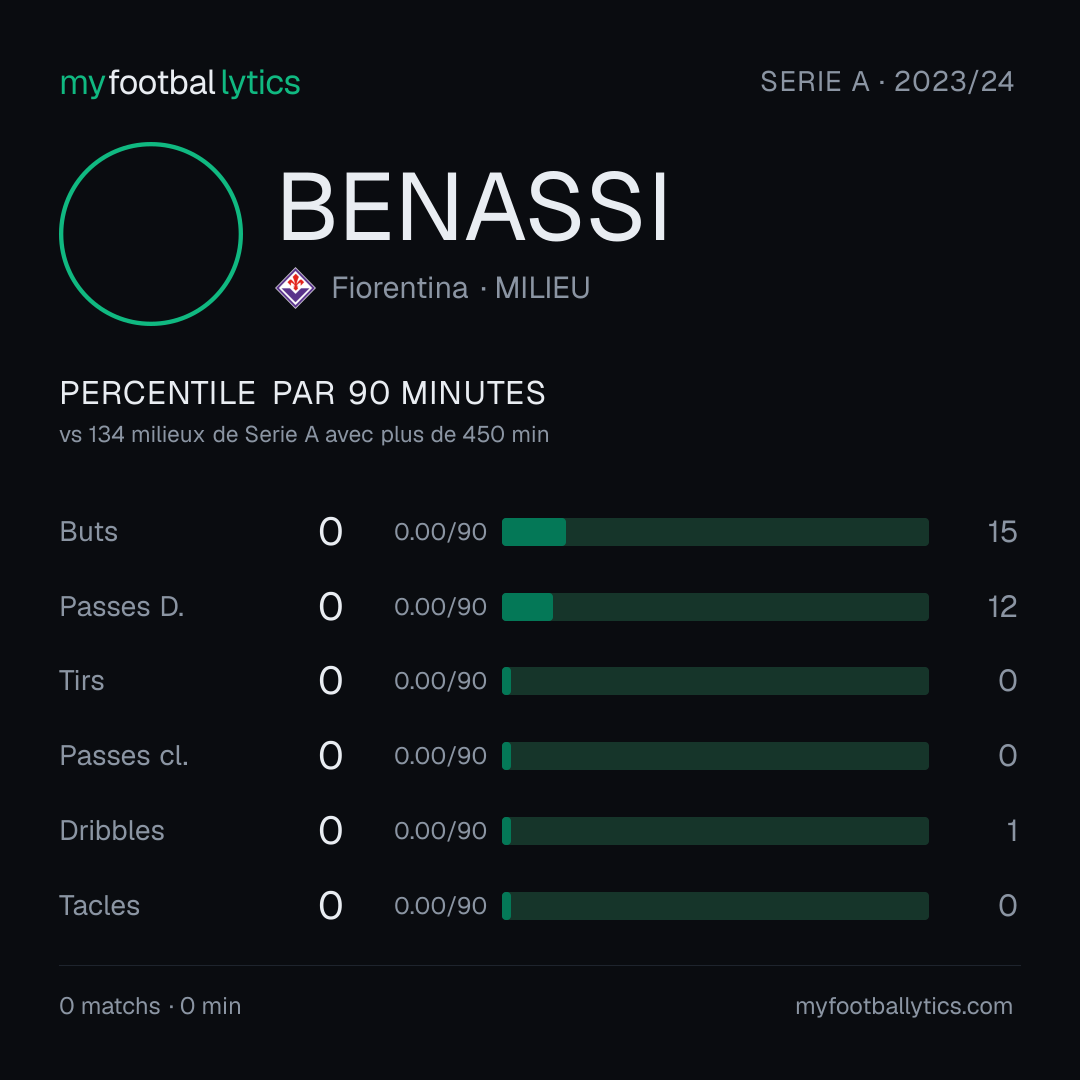Click the Passes D. percentile value 12
The image size is (1080, 1080).
(x=1002, y=607)
